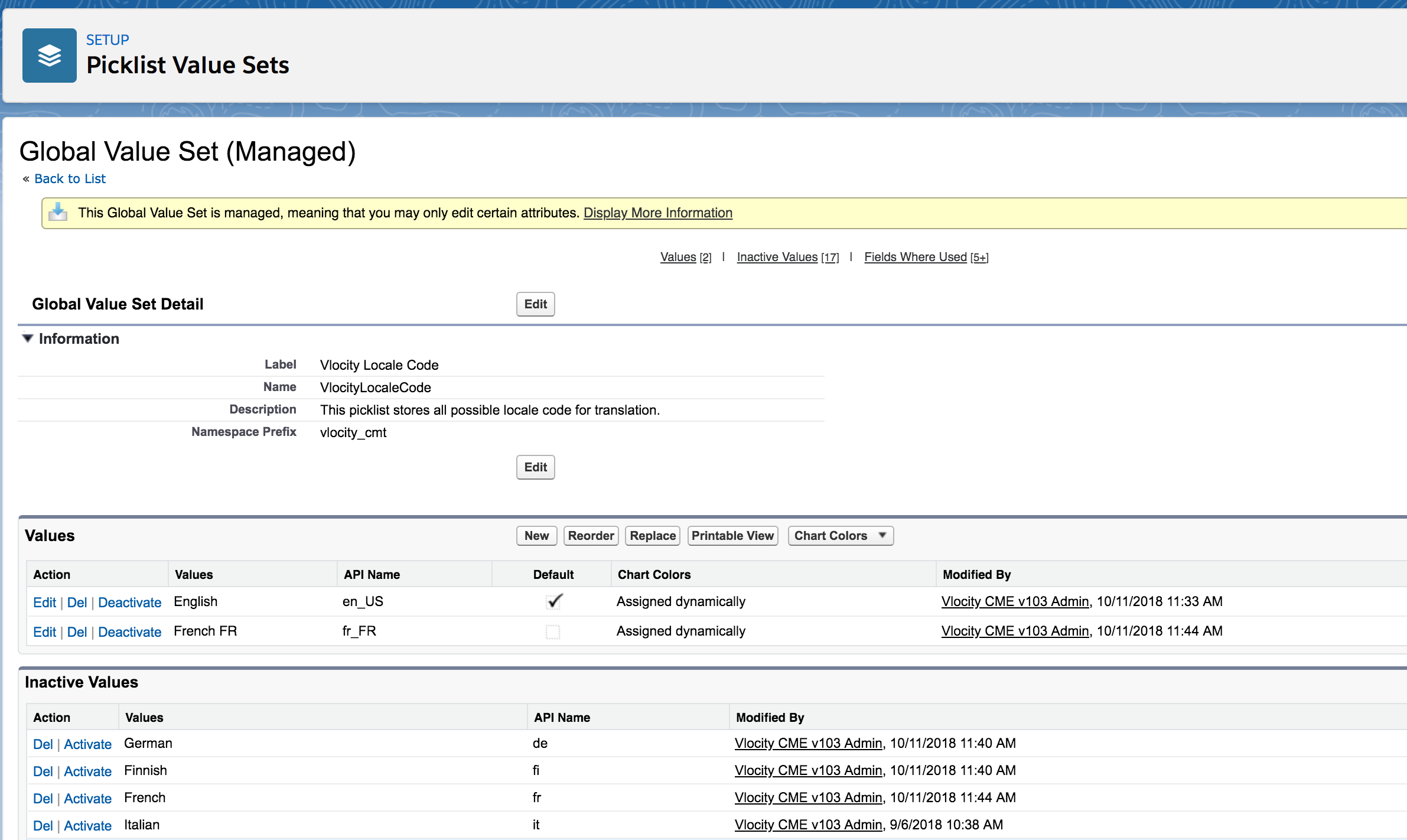
Task: Edit the French FR value row
Action: (44, 632)
